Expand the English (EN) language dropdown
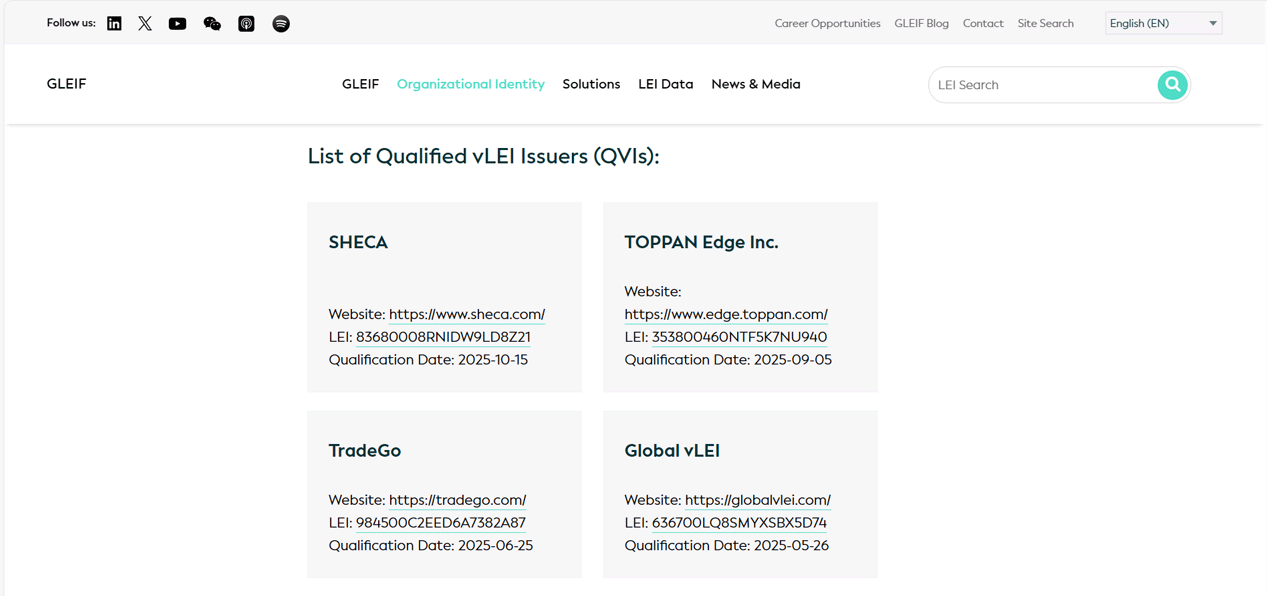 1163,24
